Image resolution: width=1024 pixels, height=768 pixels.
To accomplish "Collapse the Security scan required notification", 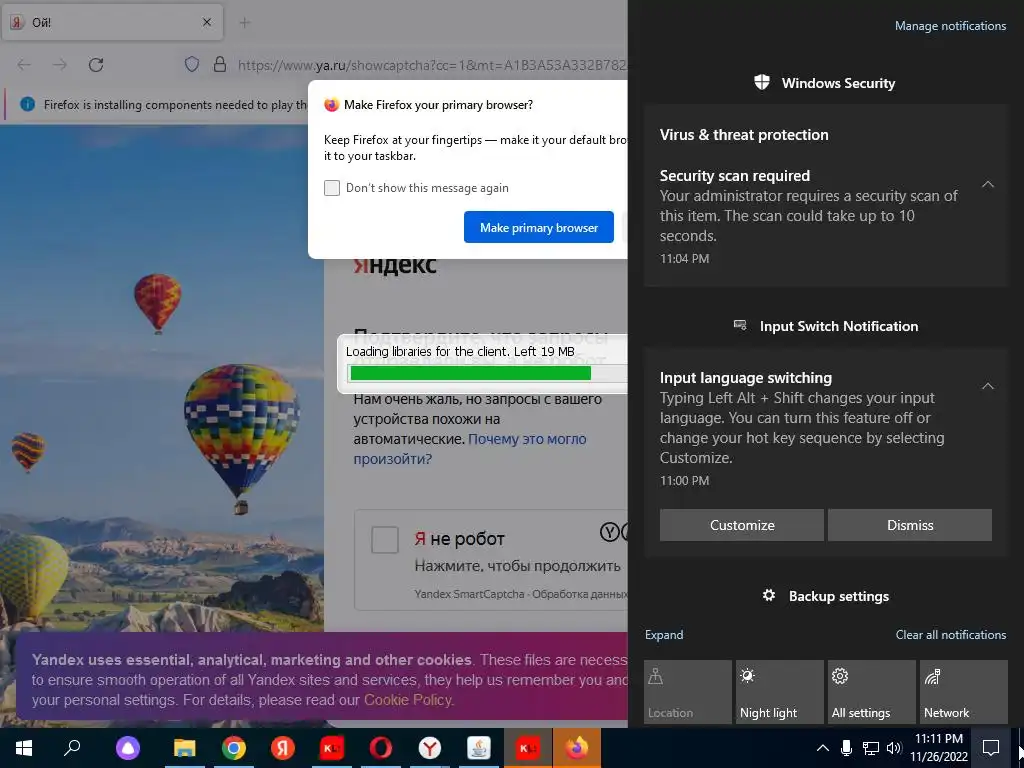I will [x=988, y=184].
